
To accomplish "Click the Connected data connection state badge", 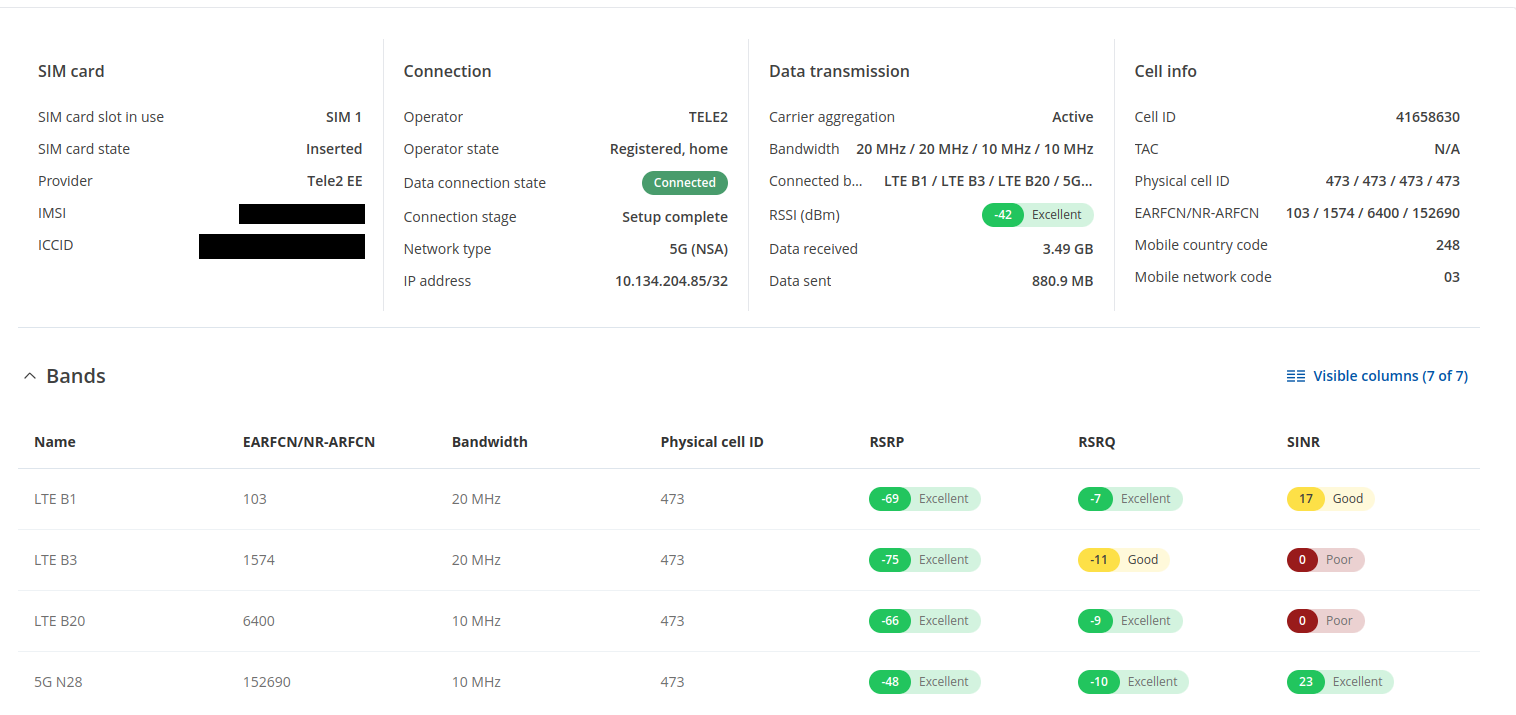I will coord(684,183).
